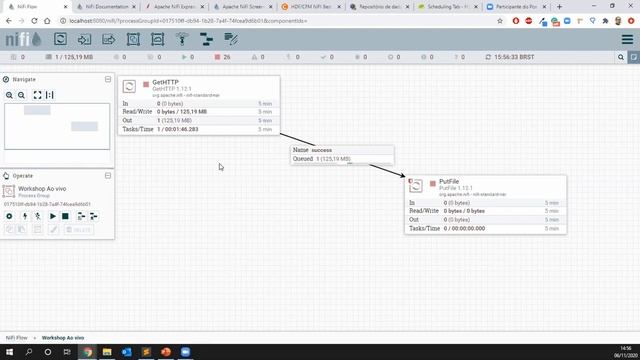This screenshot has width=640, height=360.
Task: Open configuration gear in Operate panel
Action: coord(9,216)
